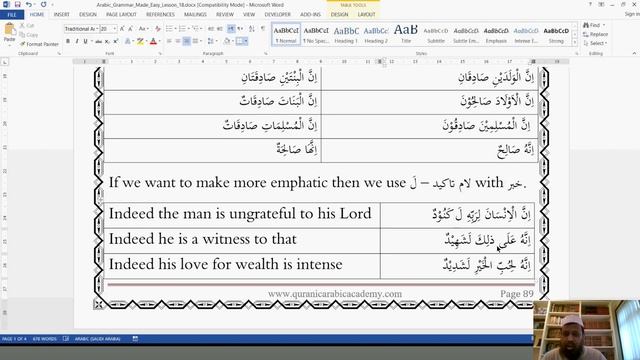Decrease paragraph indent
Image resolution: width=640 pixels, height=360 pixels.
(211, 29)
